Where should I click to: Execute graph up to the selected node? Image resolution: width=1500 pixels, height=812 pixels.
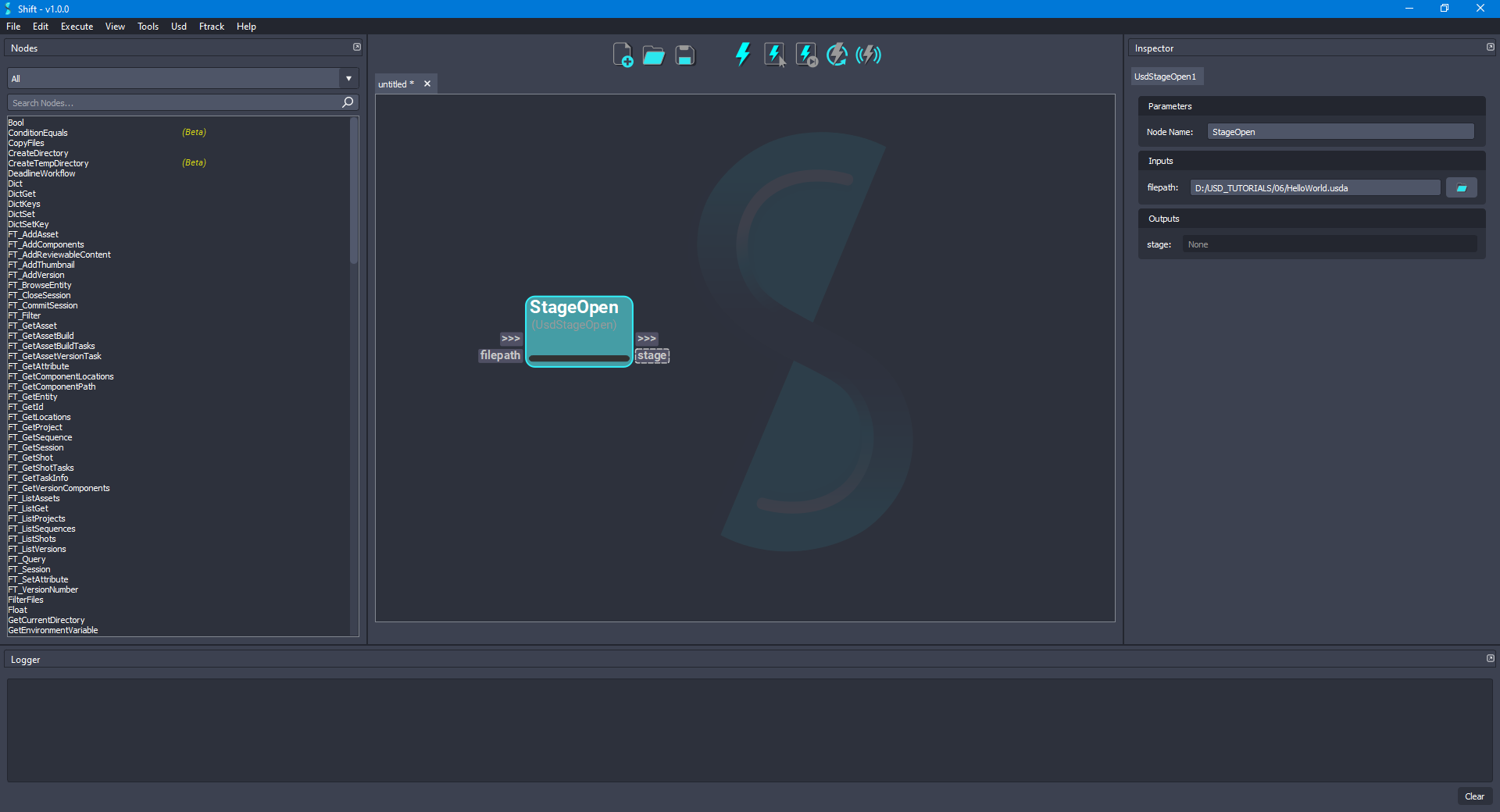805,54
